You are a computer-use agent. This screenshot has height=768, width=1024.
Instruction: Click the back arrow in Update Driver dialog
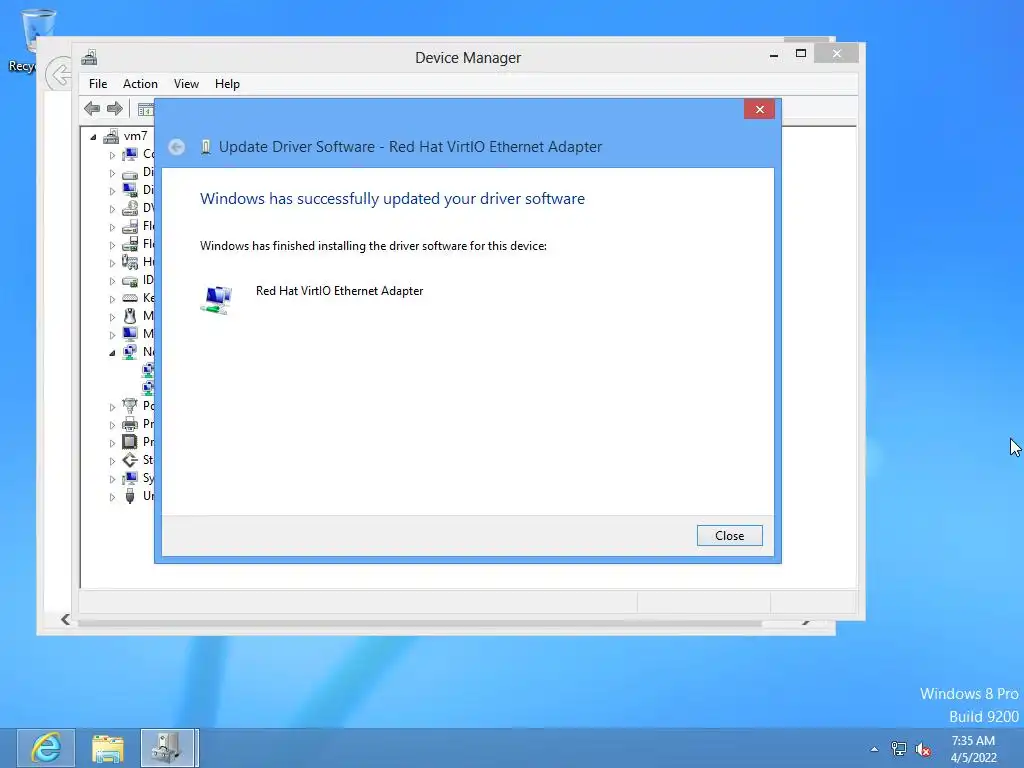click(176, 147)
